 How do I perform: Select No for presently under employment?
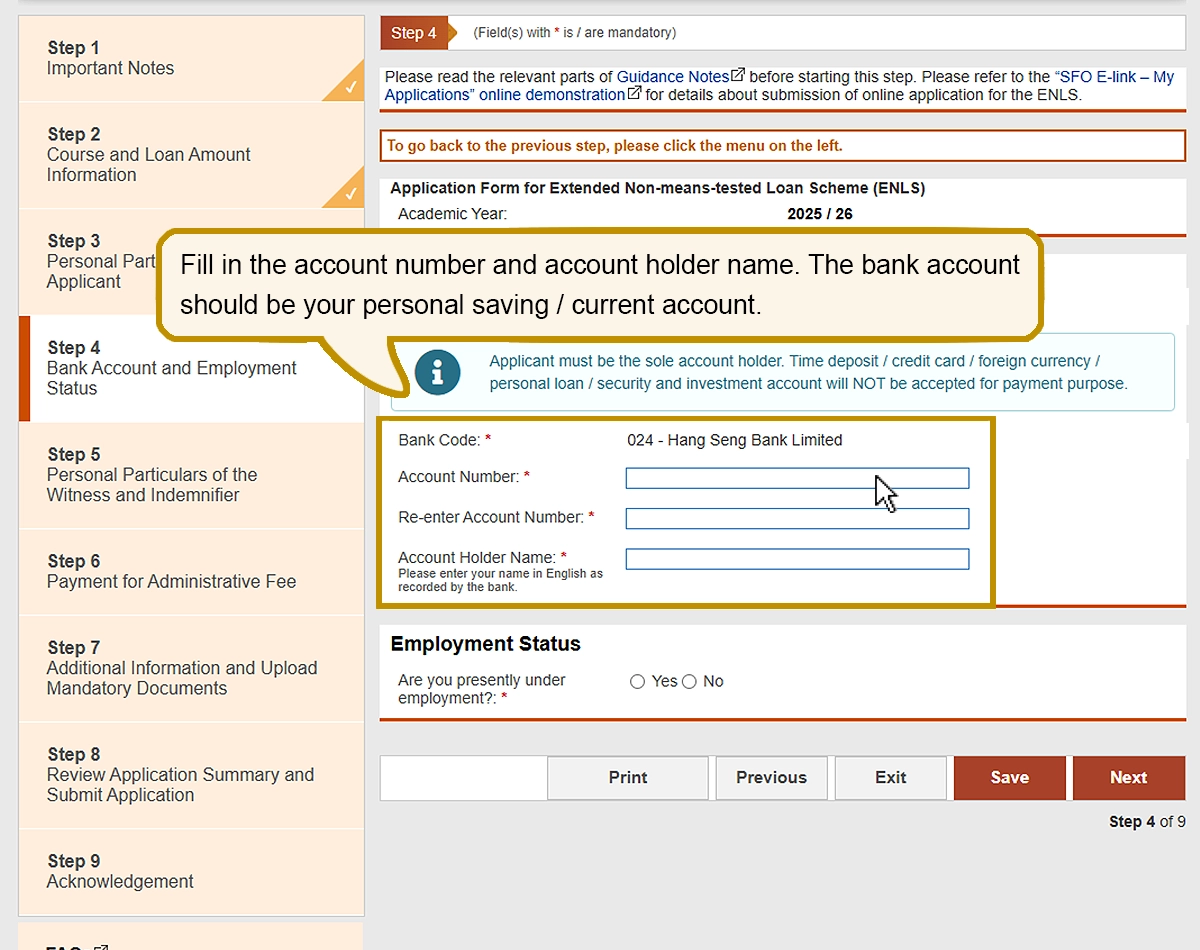(689, 682)
